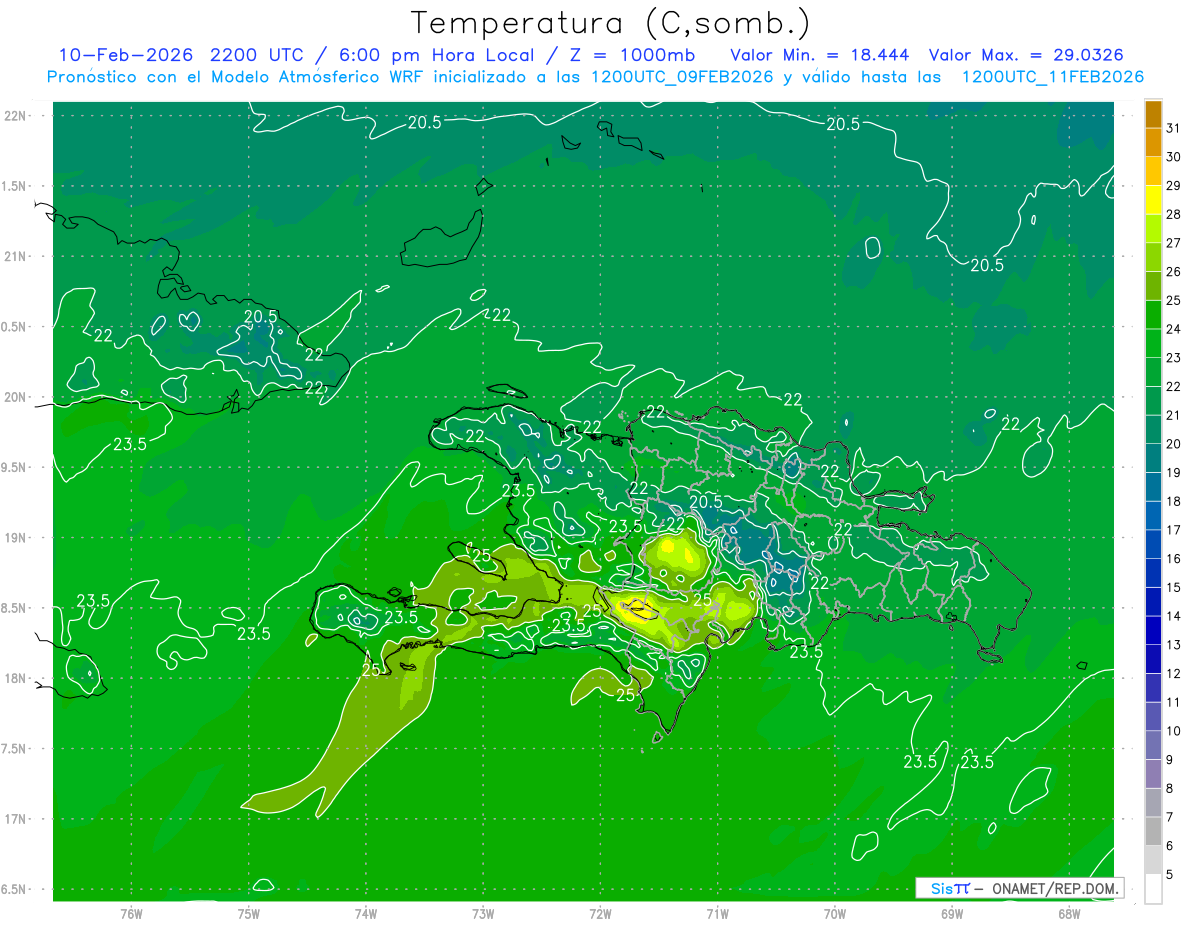Click the '18N' latitude axis label

click(16, 678)
